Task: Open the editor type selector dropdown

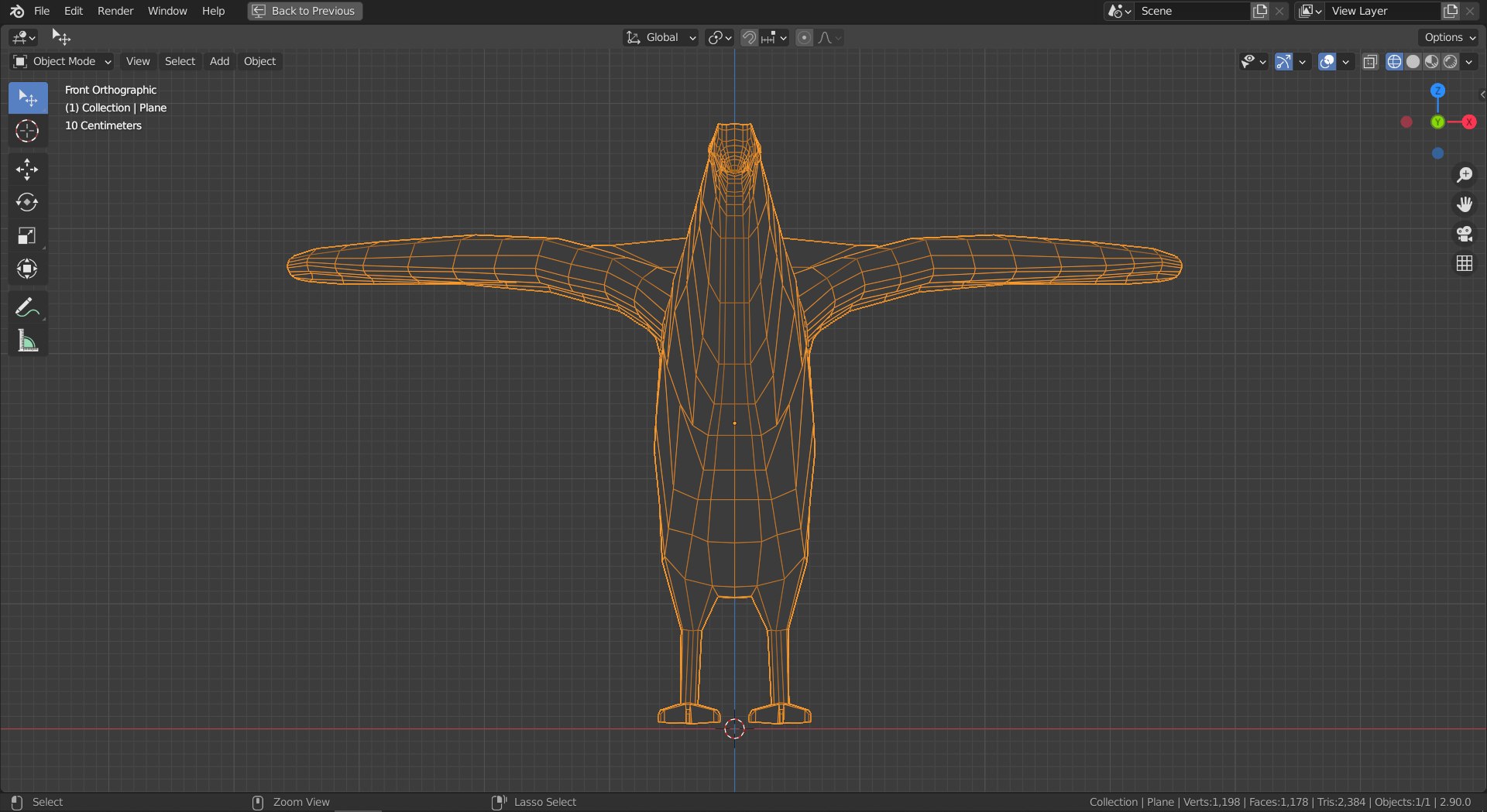Action: [x=24, y=37]
